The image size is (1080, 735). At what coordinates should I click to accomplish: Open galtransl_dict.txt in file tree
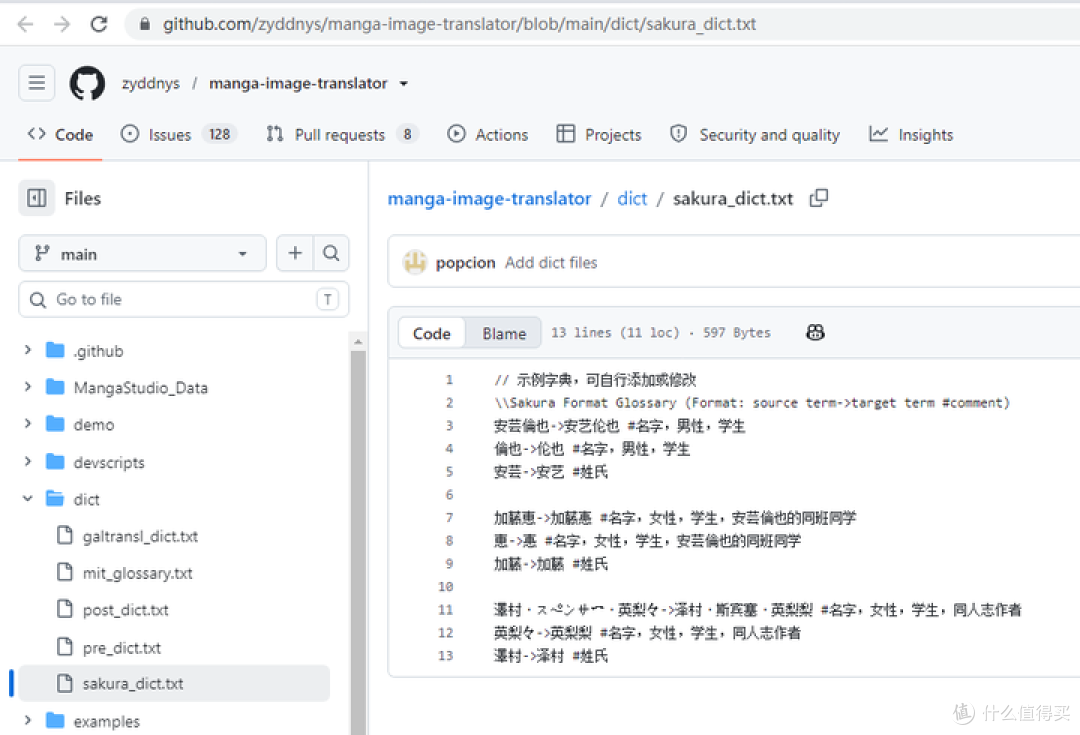(x=140, y=536)
